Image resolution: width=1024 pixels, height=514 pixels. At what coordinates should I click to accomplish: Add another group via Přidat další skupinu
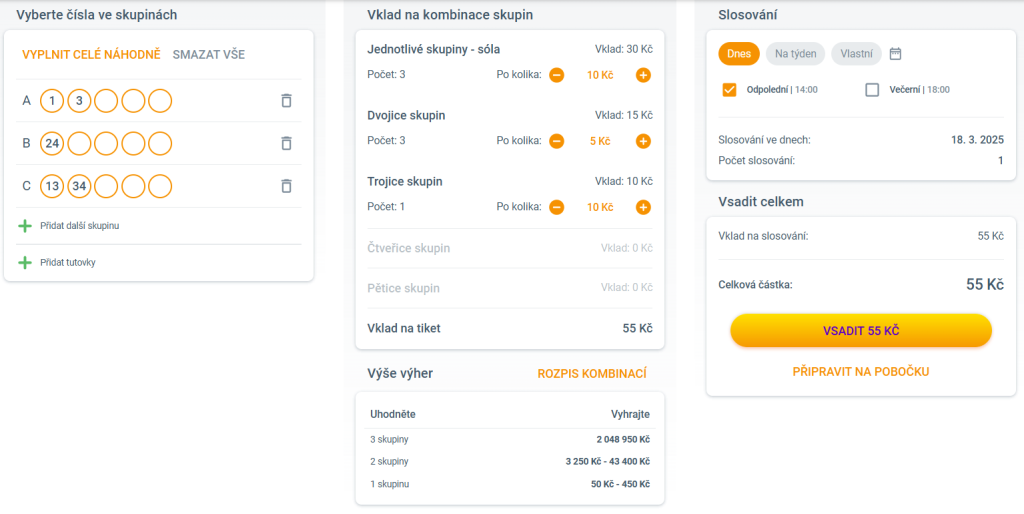[79, 226]
